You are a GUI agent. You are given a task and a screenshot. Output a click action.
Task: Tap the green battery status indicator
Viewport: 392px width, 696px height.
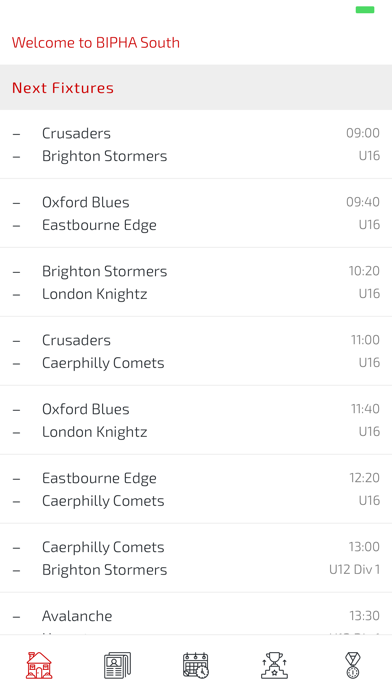[365, 10]
